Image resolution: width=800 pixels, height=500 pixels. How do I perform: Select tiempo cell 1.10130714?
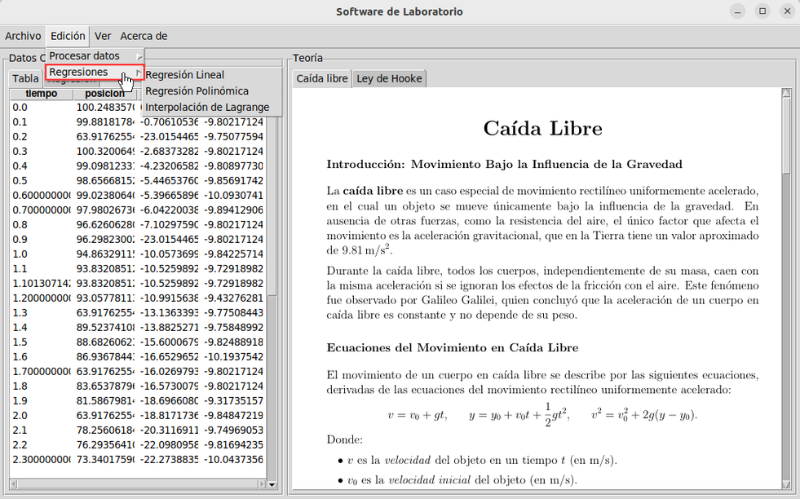pyautogui.click(x=41, y=284)
